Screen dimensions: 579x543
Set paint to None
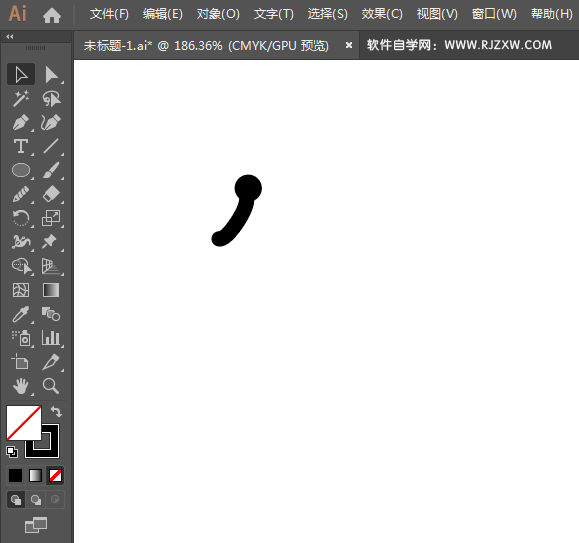tap(55, 475)
